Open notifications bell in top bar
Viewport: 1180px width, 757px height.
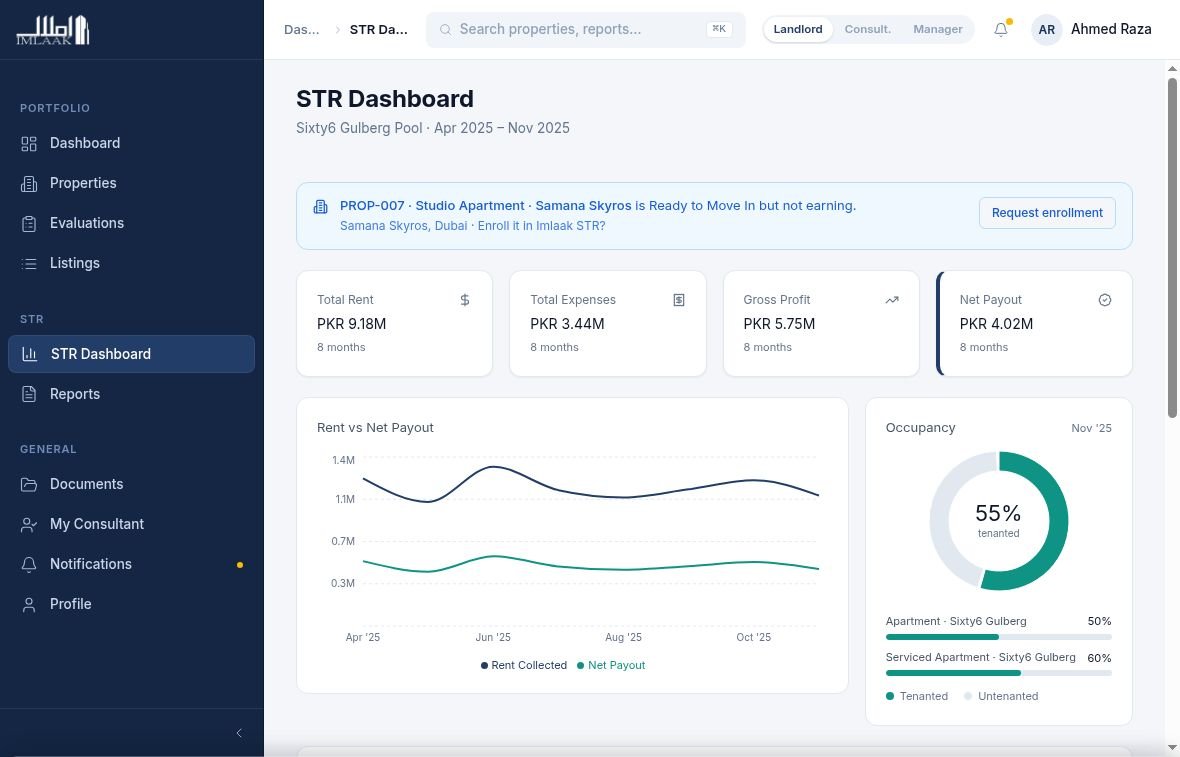click(x=1001, y=29)
